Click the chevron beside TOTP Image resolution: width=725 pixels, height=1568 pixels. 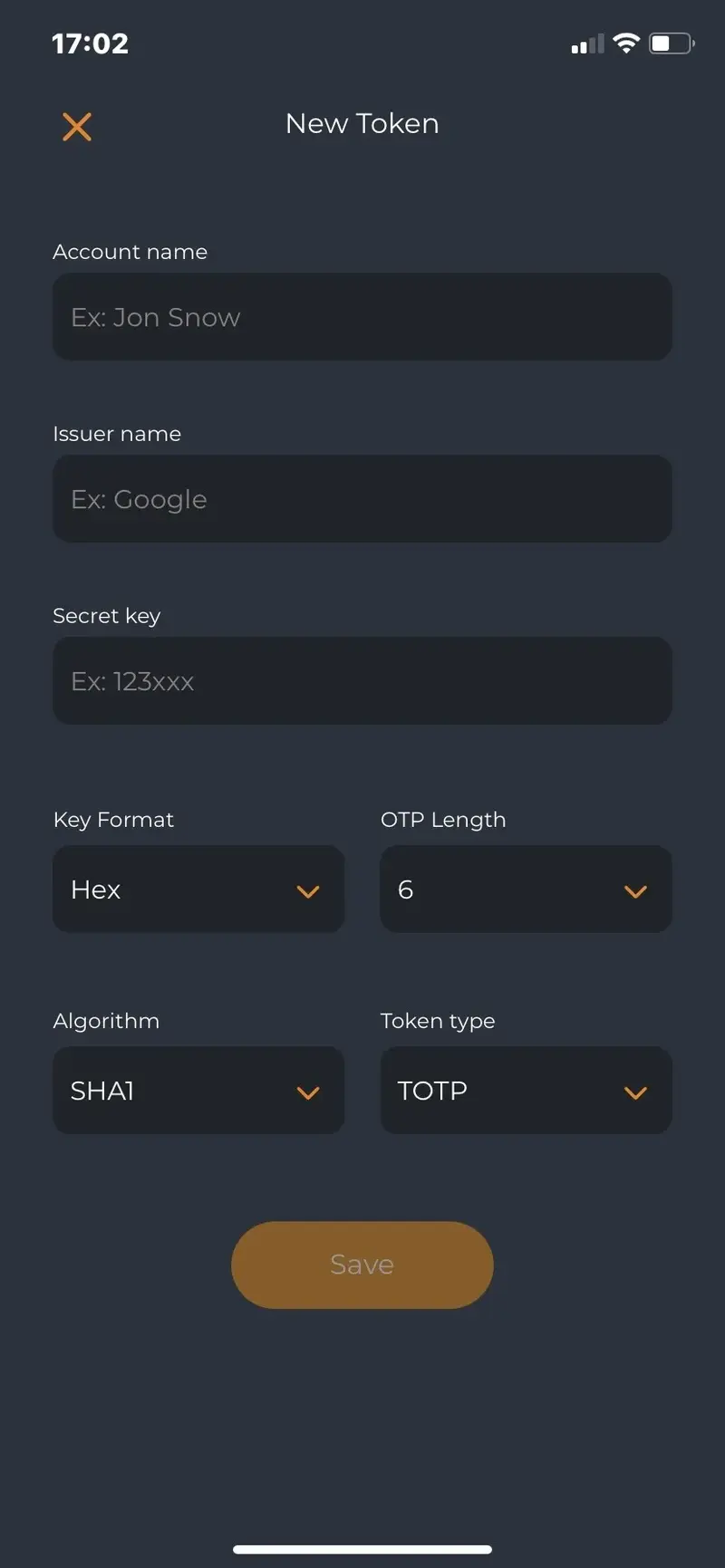click(635, 1092)
